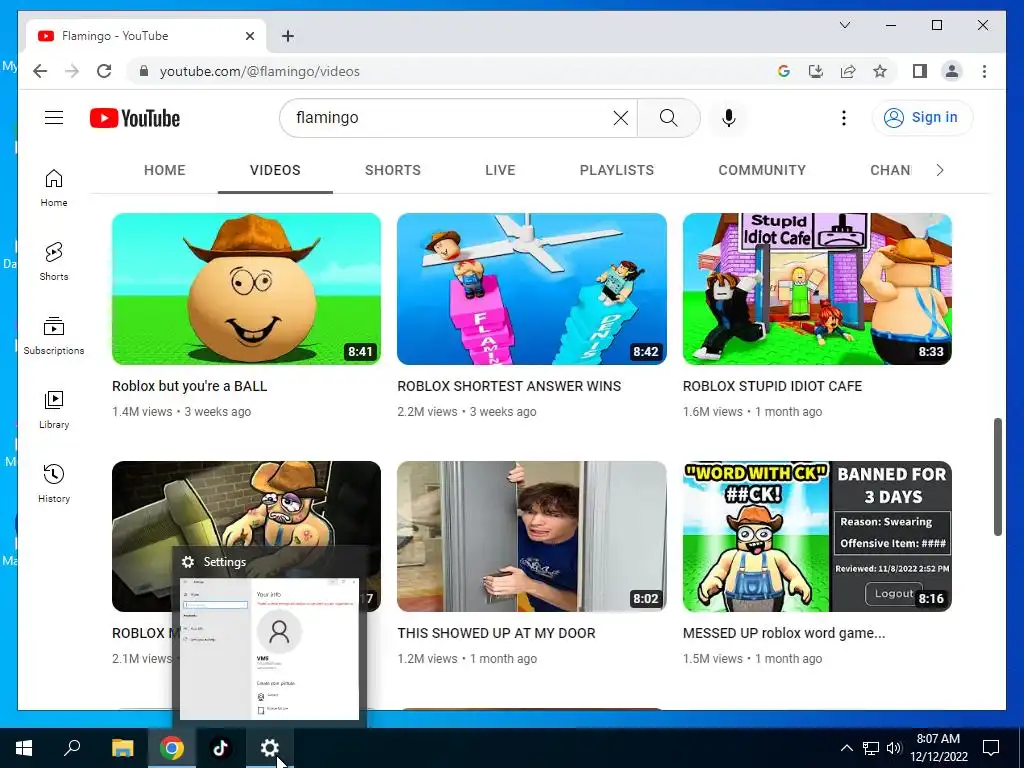
Task: Show hidden system tray icons
Action: pyautogui.click(x=846, y=748)
